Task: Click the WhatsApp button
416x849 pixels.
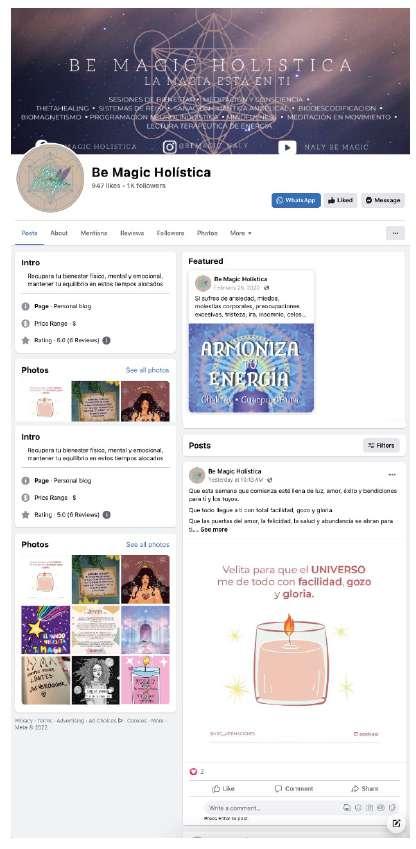Action: tap(296, 200)
